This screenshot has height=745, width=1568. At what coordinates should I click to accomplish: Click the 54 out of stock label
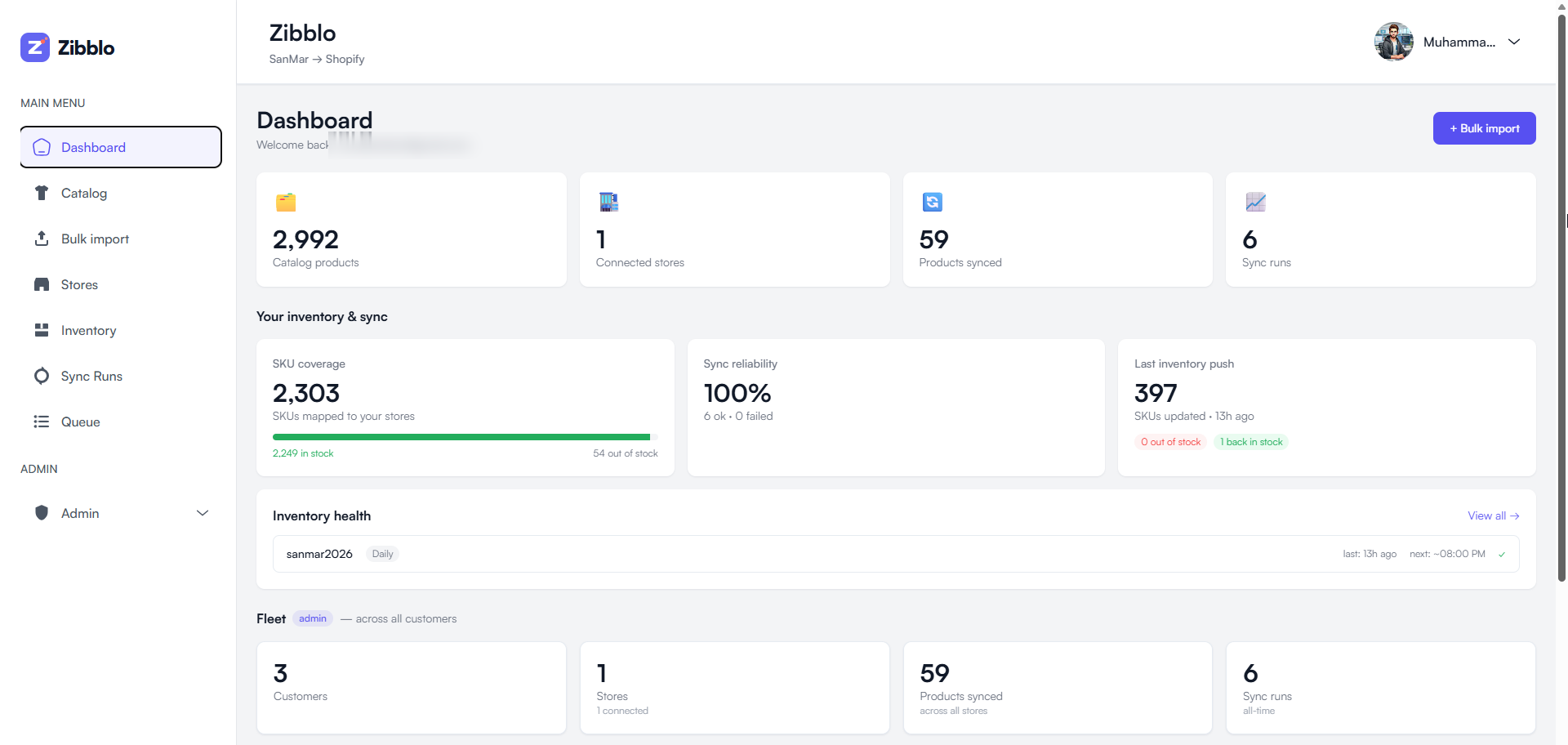point(626,453)
